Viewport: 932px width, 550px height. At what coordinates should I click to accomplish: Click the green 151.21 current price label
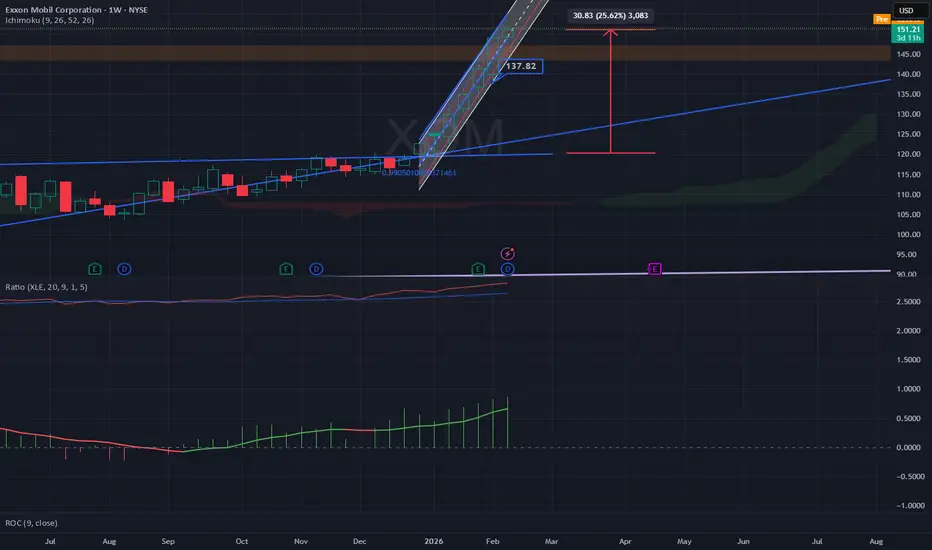pos(908,33)
